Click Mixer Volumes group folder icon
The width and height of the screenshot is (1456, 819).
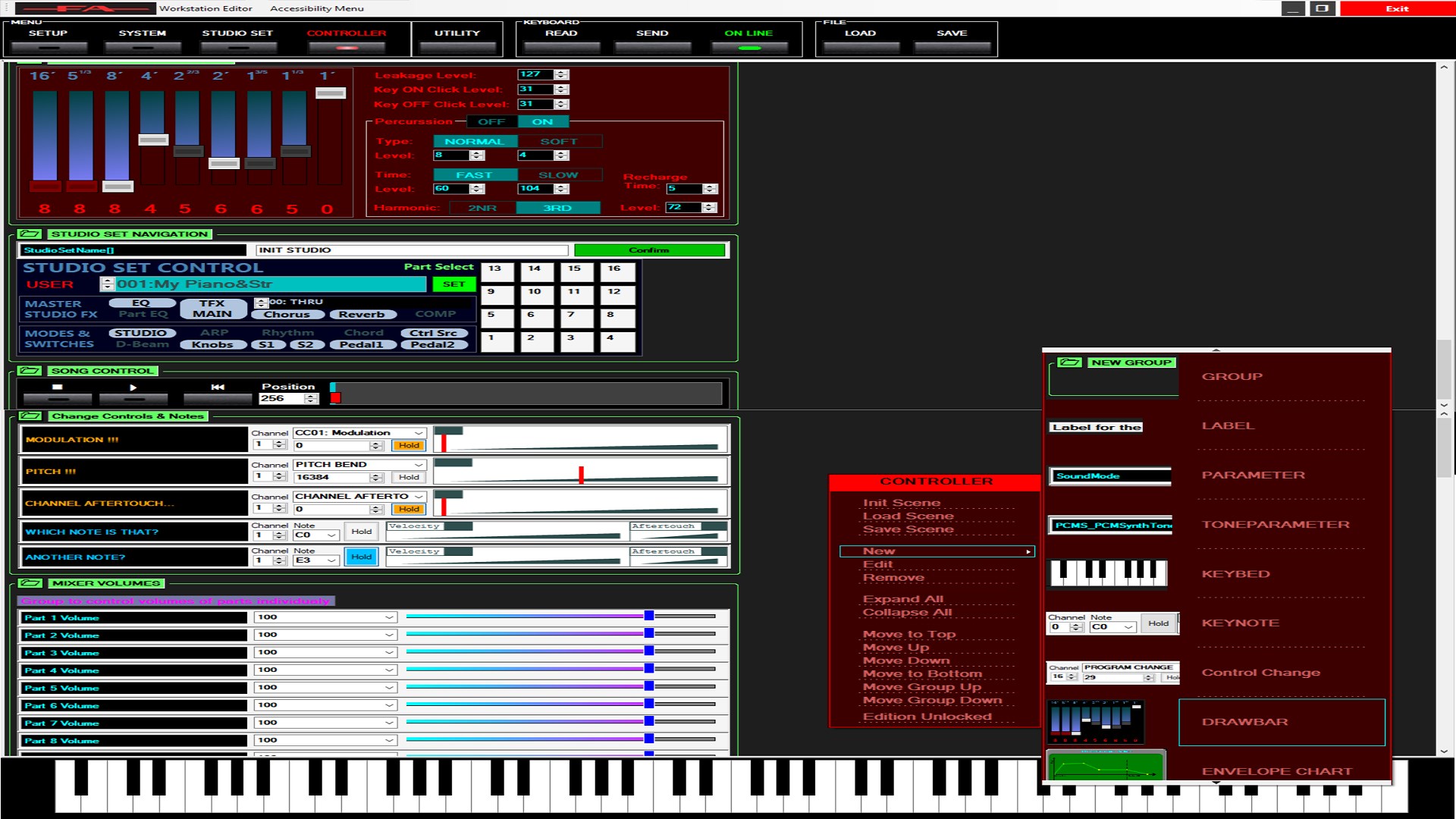[30, 583]
